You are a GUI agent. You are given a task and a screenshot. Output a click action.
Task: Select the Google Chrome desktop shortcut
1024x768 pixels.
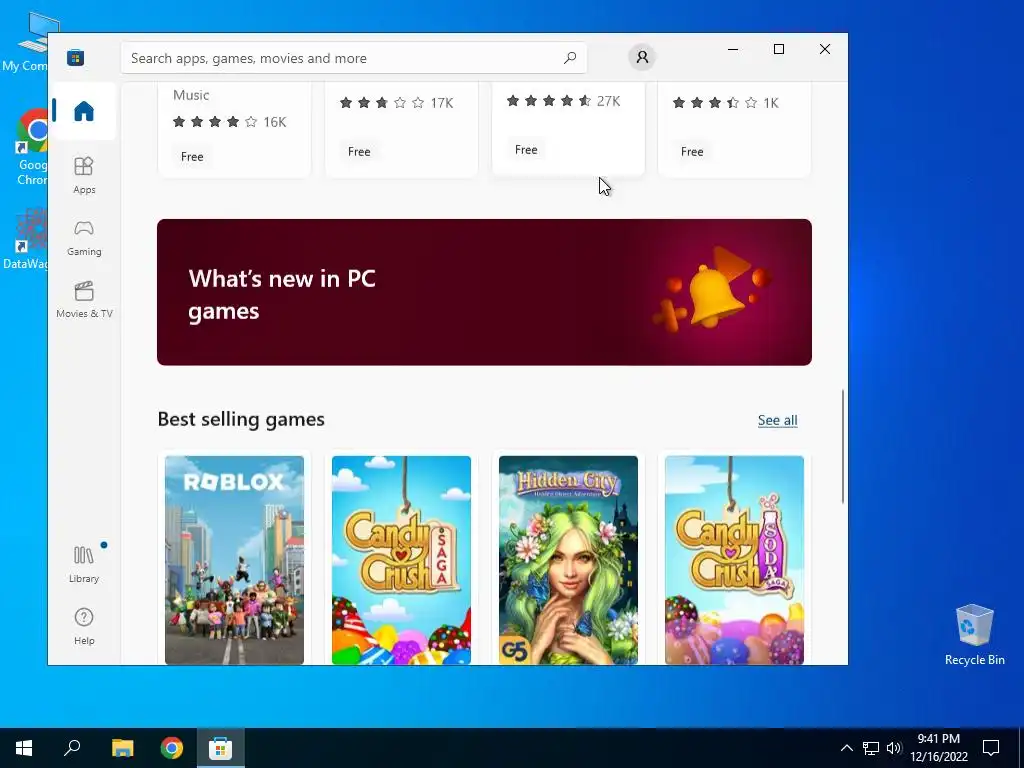coord(33,148)
